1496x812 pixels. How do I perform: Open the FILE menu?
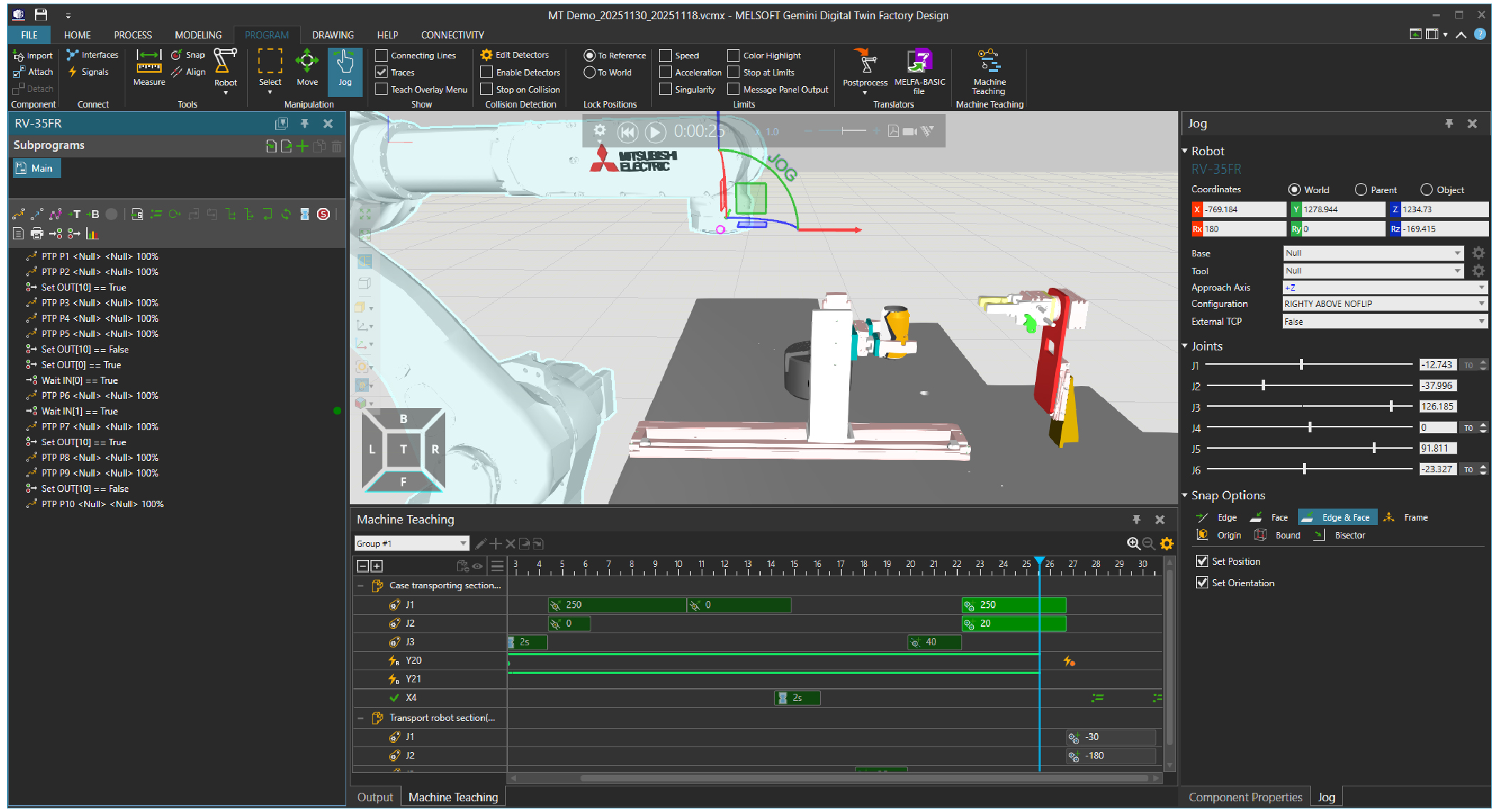(x=29, y=35)
